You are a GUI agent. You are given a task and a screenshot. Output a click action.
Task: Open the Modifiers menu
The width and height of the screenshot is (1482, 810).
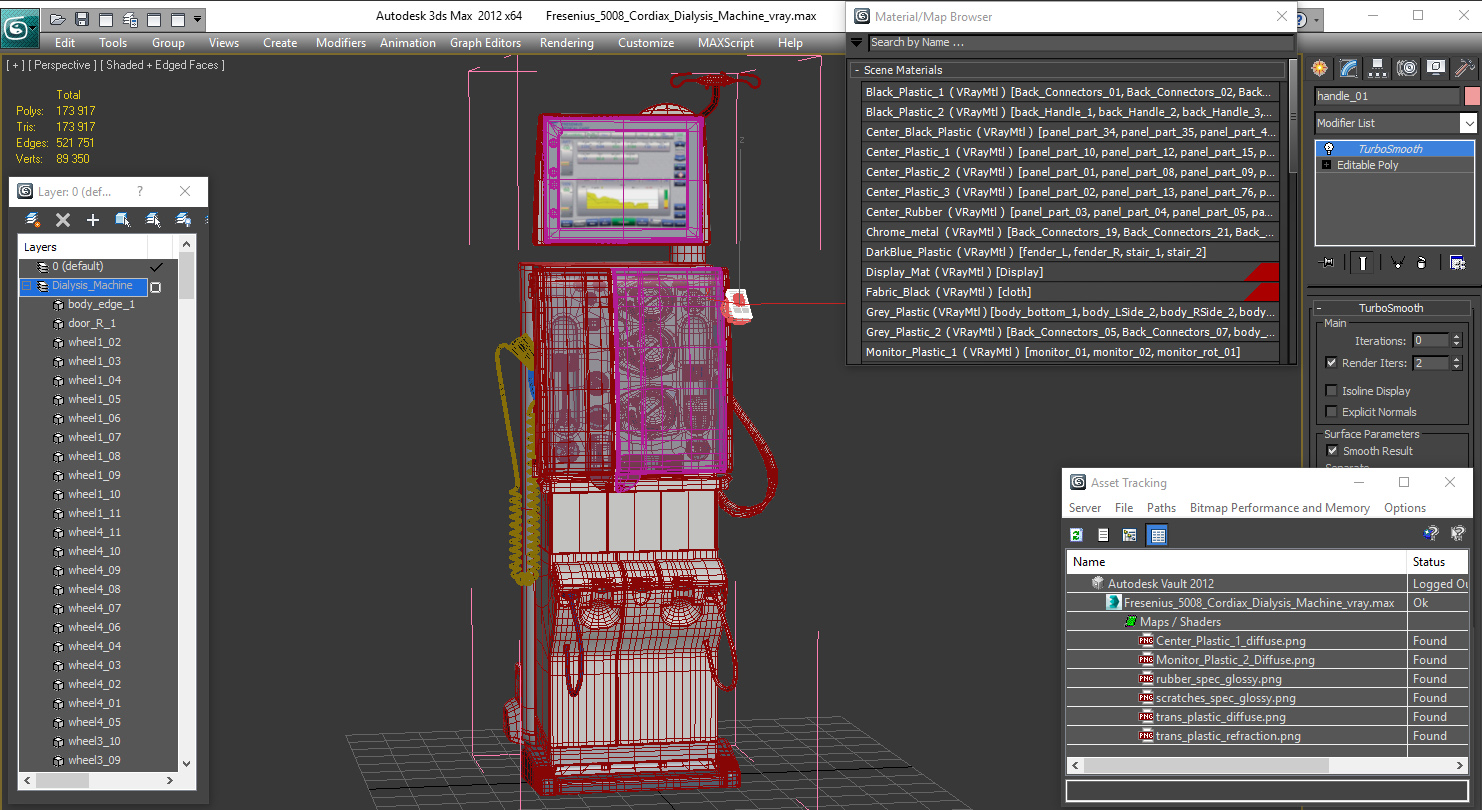pos(341,43)
